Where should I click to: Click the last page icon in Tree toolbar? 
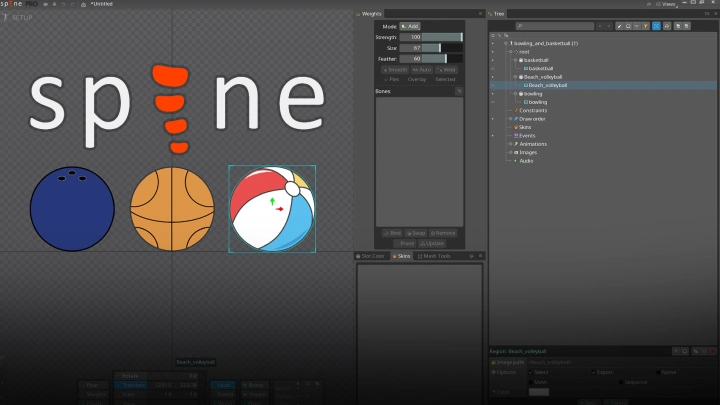(x=686, y=26)
